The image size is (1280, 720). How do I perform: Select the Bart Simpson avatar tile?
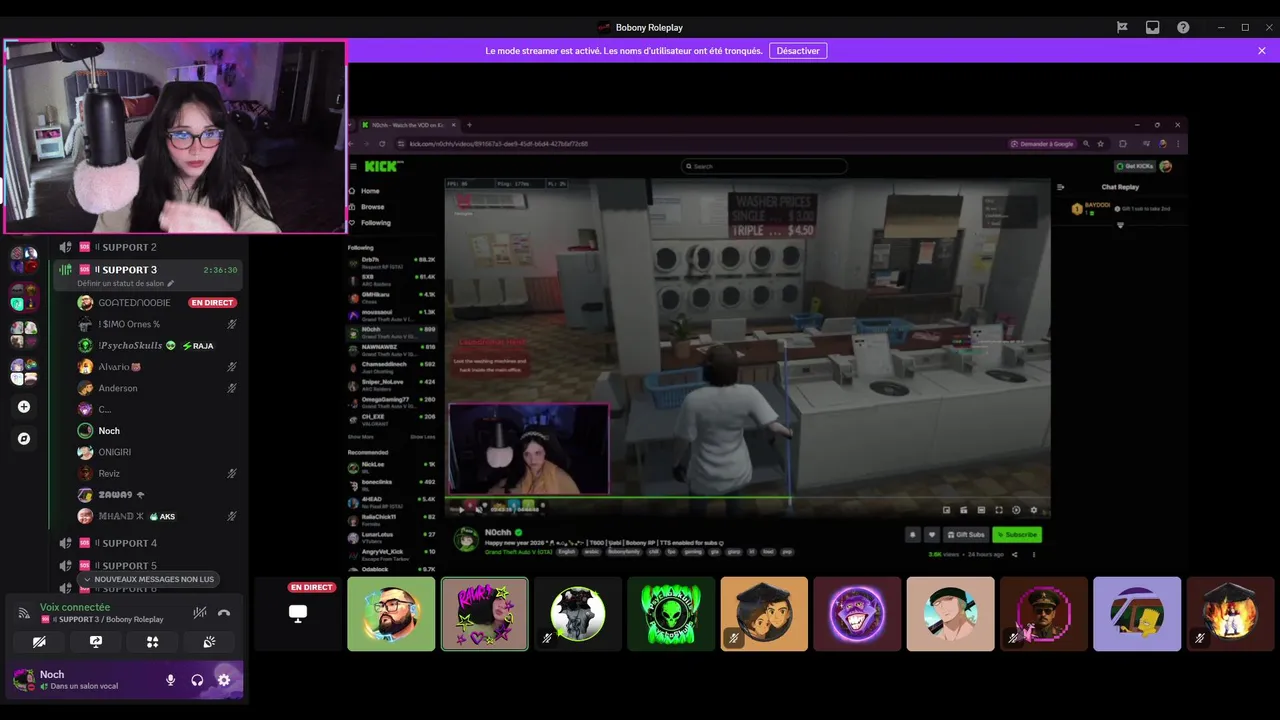[x=1137, y=614]
